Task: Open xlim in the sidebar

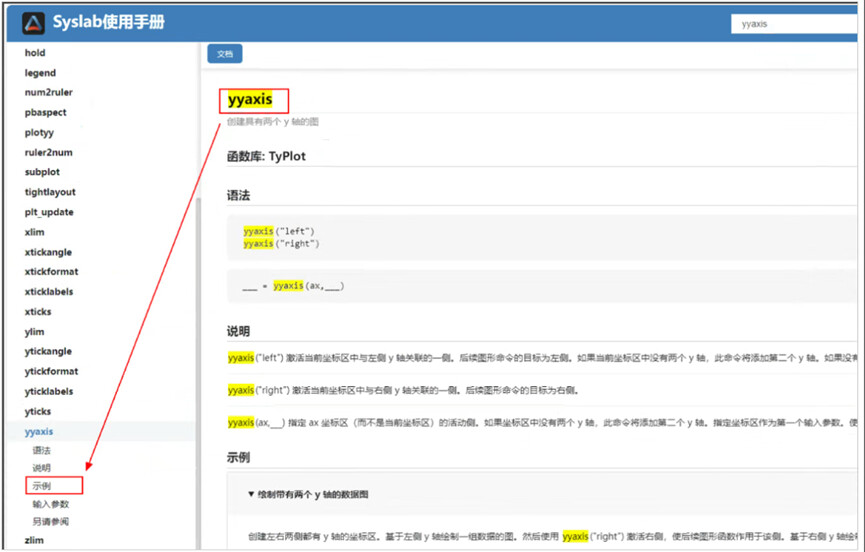Action: pyautogui.click(x=34, y=232)
